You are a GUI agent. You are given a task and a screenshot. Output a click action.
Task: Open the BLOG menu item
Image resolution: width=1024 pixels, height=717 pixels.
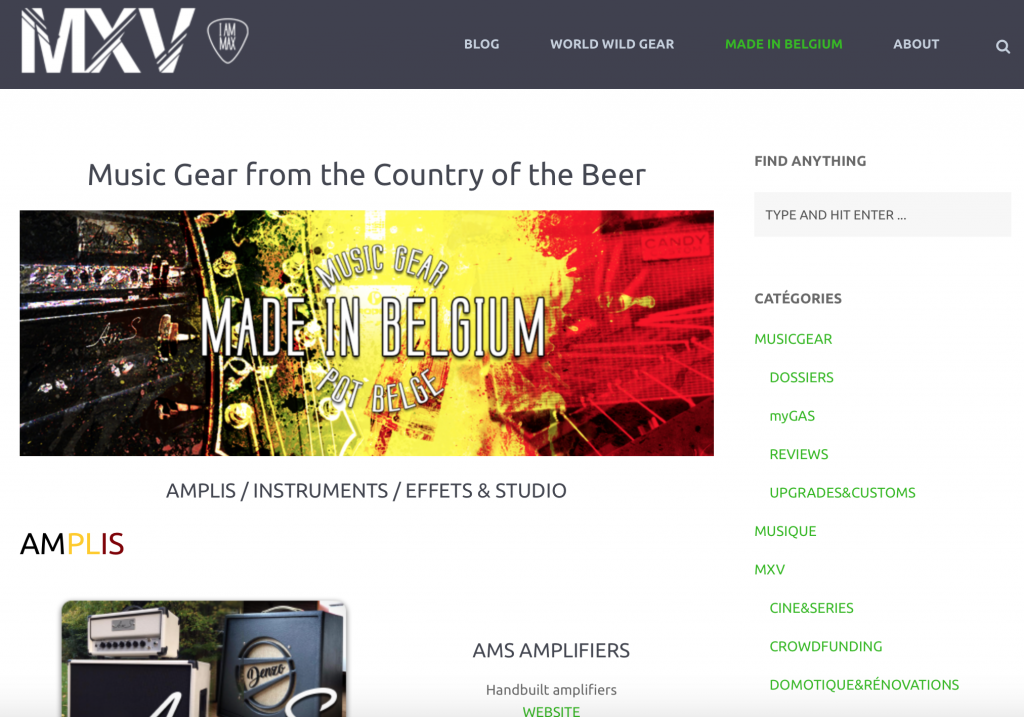point(481,44)
